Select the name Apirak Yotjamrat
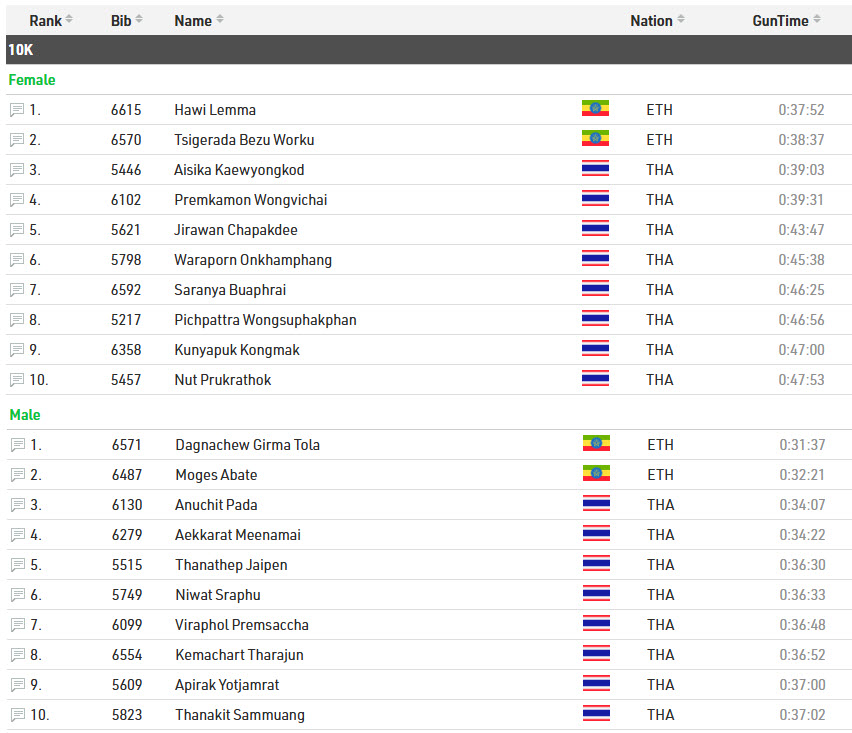852x733 pixels. coord(227,685)
